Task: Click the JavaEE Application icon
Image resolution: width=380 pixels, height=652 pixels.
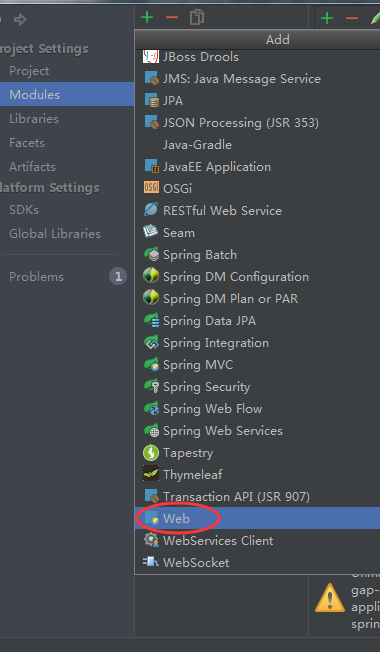Action: [151, 167]
